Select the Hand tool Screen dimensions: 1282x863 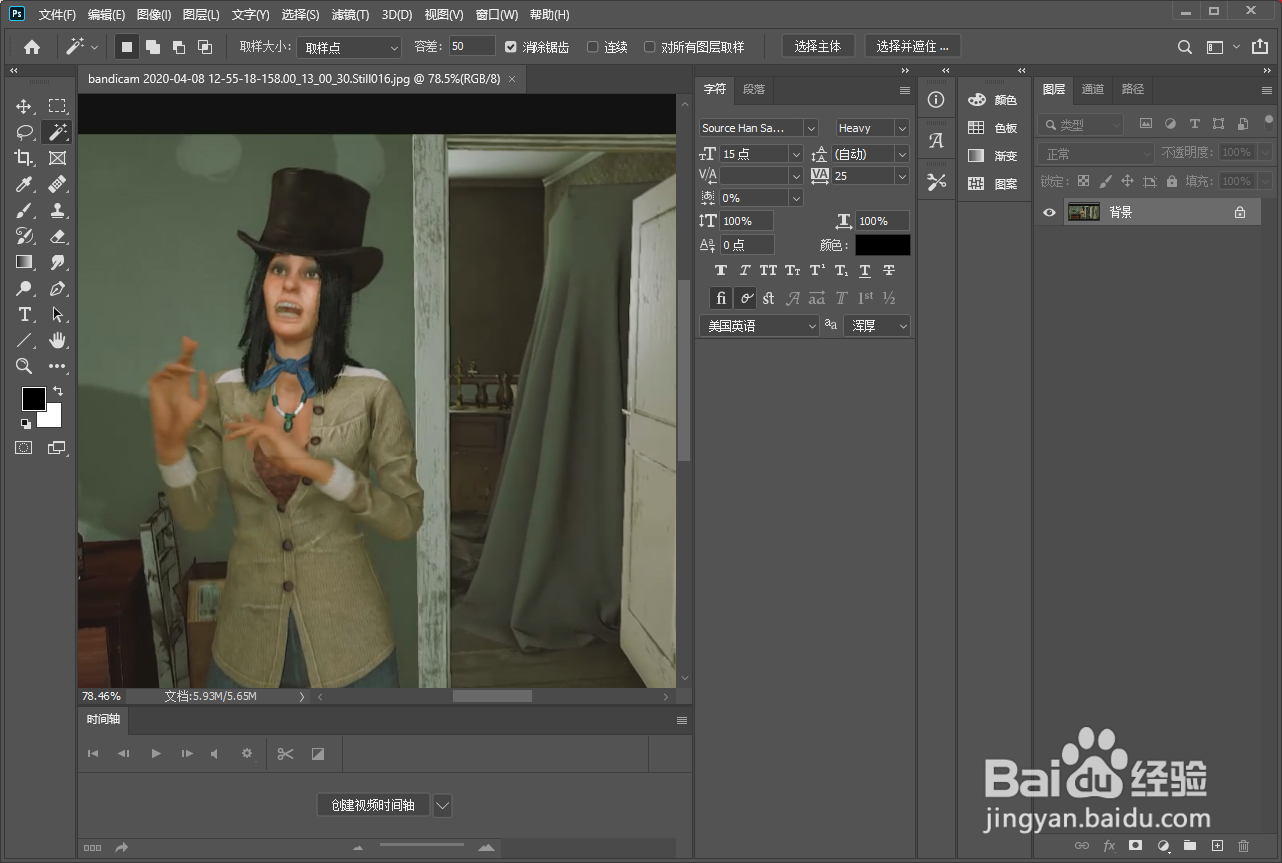[x=57, y=340]
